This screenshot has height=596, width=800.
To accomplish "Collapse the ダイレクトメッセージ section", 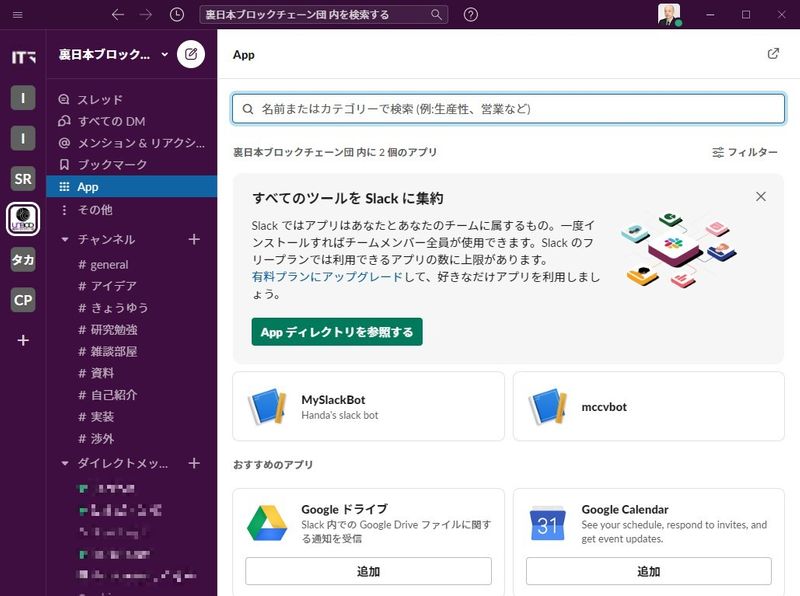I will pyautogui.click(x=65, y=464).
